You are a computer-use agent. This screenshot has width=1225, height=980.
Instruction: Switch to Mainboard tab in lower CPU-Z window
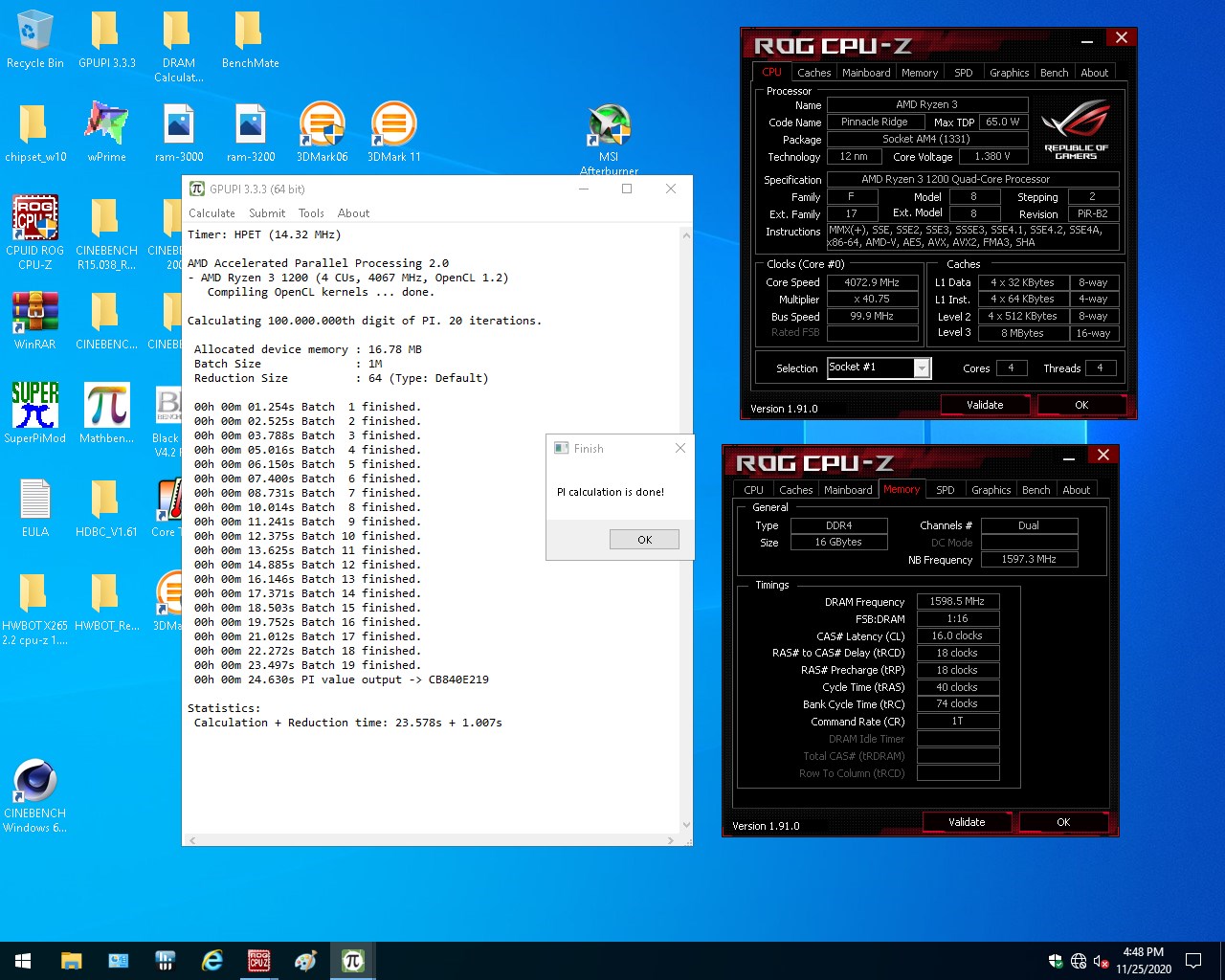[848, 490]
